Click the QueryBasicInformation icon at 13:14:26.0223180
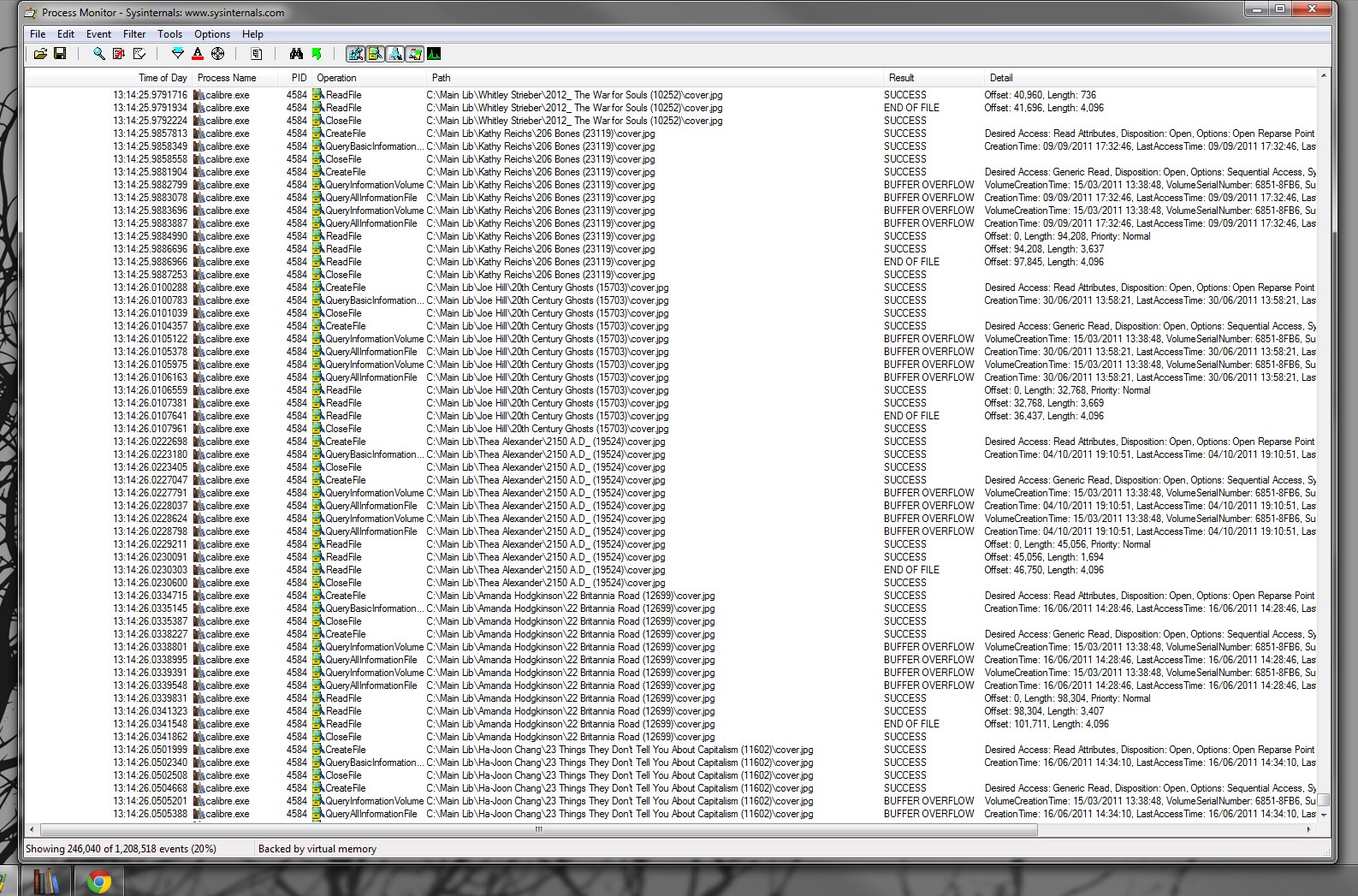The image size is (1358, 896). pos(318,454)
